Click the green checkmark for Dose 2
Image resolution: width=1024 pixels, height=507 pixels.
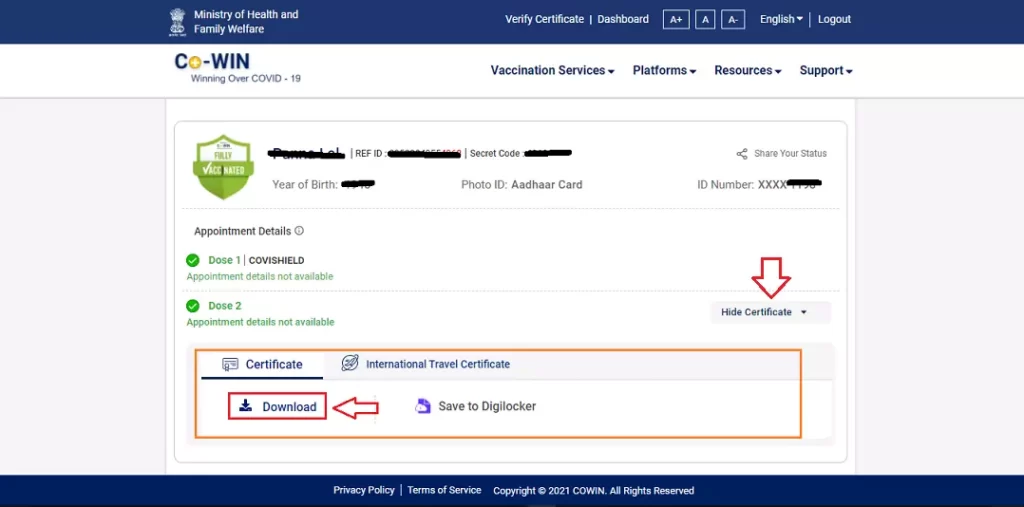click(x=193, y=306)
